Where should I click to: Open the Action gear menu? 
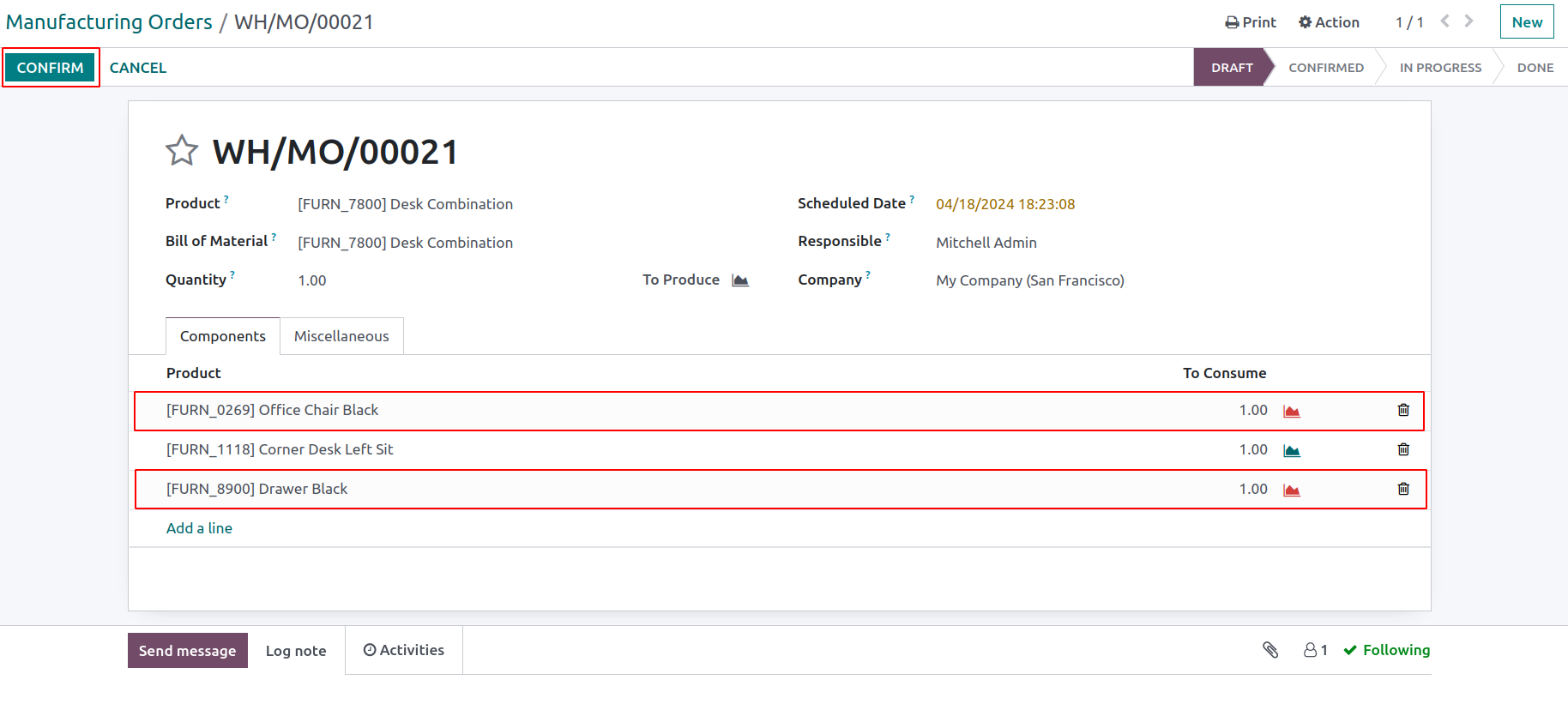[1329, 22]
